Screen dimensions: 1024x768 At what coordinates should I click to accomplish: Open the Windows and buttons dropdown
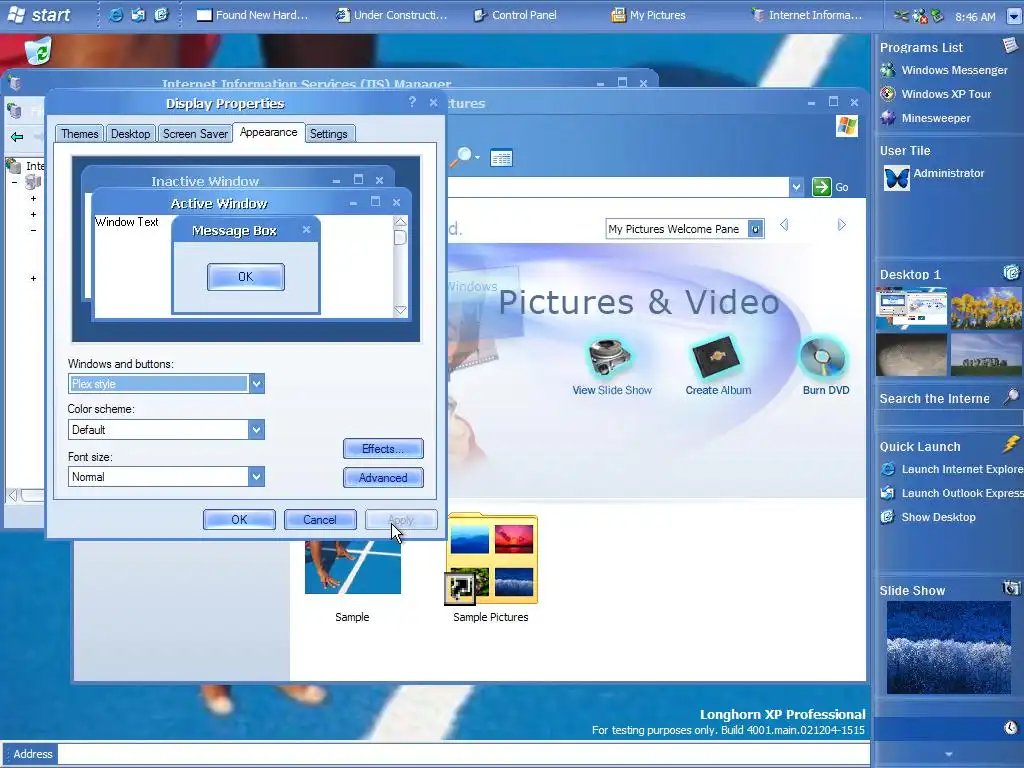click(257, 384)
